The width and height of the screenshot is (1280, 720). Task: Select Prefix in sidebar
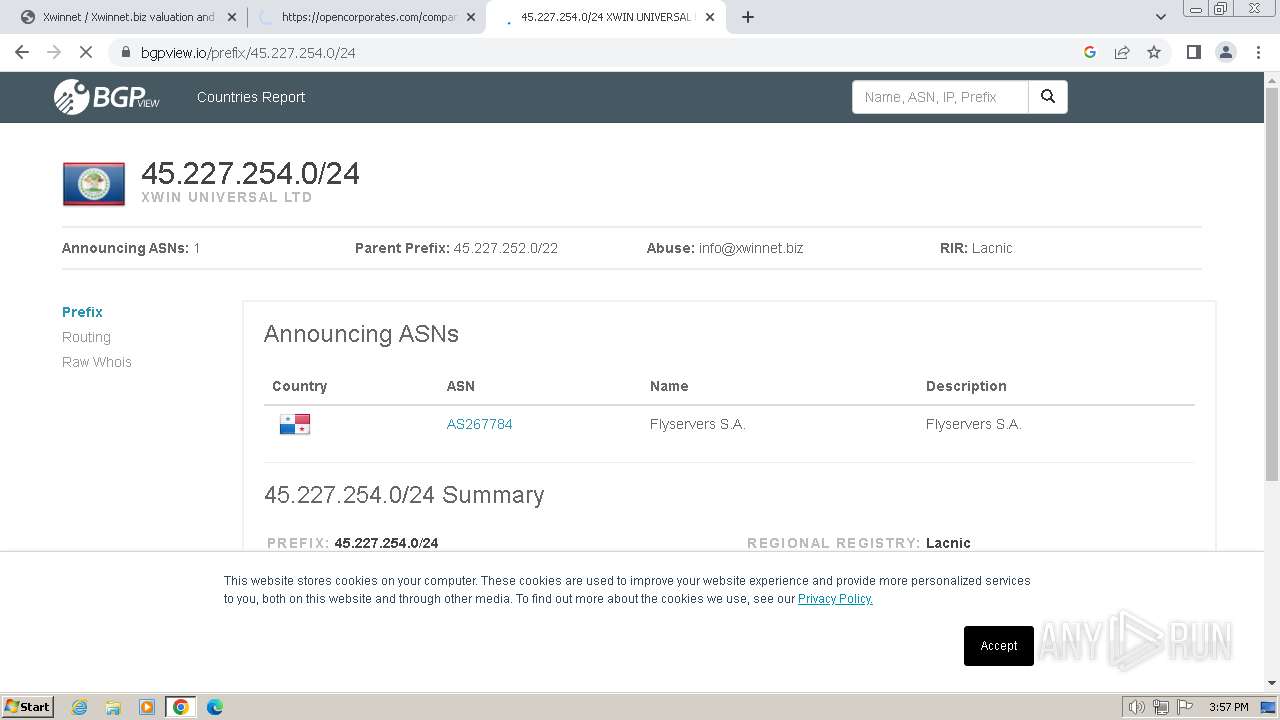point(82,312)
